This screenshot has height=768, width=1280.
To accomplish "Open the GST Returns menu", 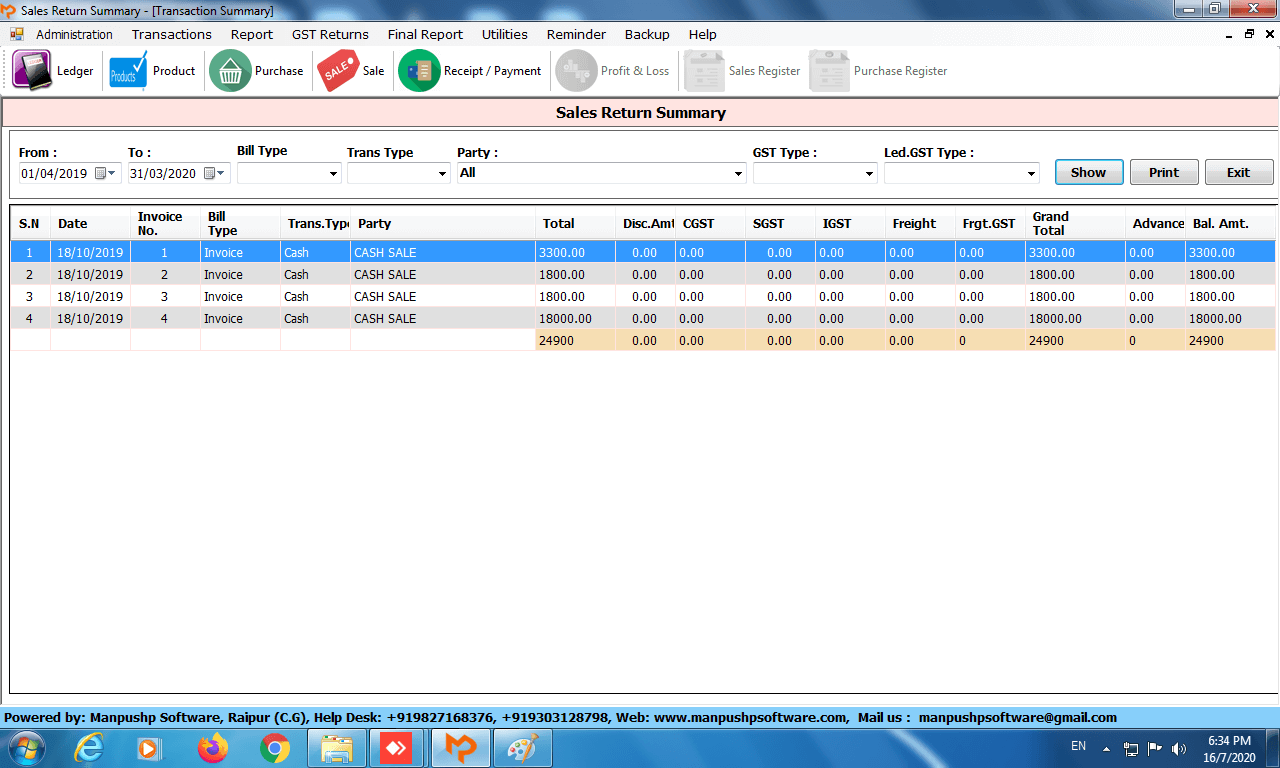I will click(x=330, y=34).
